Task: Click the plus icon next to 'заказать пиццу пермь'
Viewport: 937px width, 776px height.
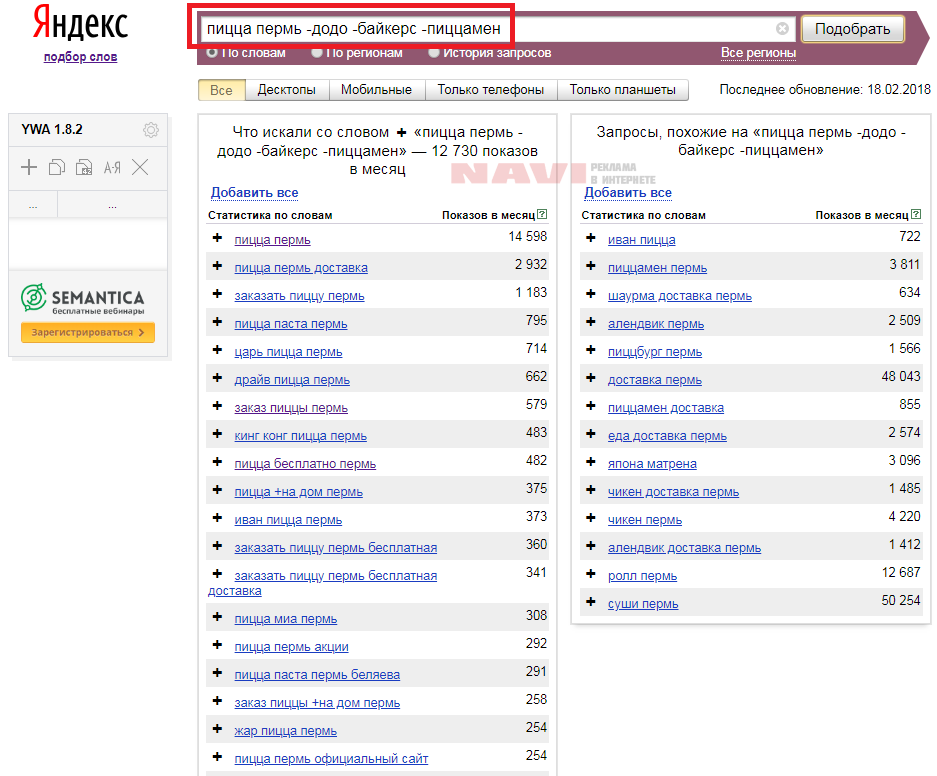Action: coord(218,294)
